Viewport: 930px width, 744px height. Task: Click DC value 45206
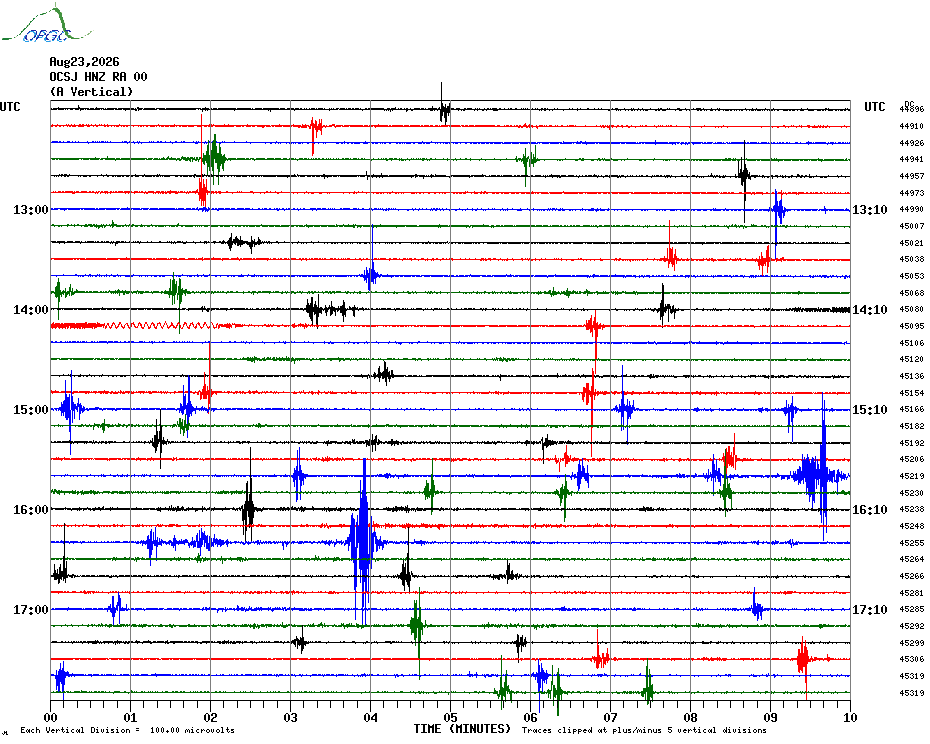pos(912,460)
